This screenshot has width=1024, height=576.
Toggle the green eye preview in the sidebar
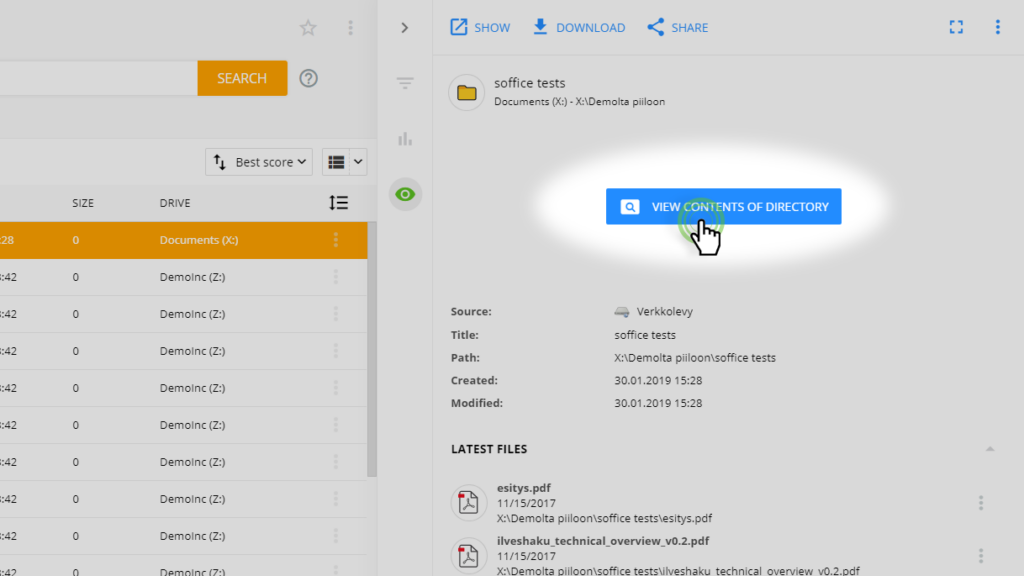[x=404, y=194]
